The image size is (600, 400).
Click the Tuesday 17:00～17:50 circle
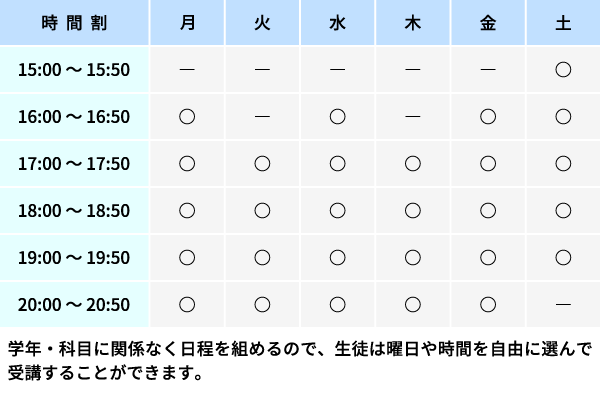[262, 163]
